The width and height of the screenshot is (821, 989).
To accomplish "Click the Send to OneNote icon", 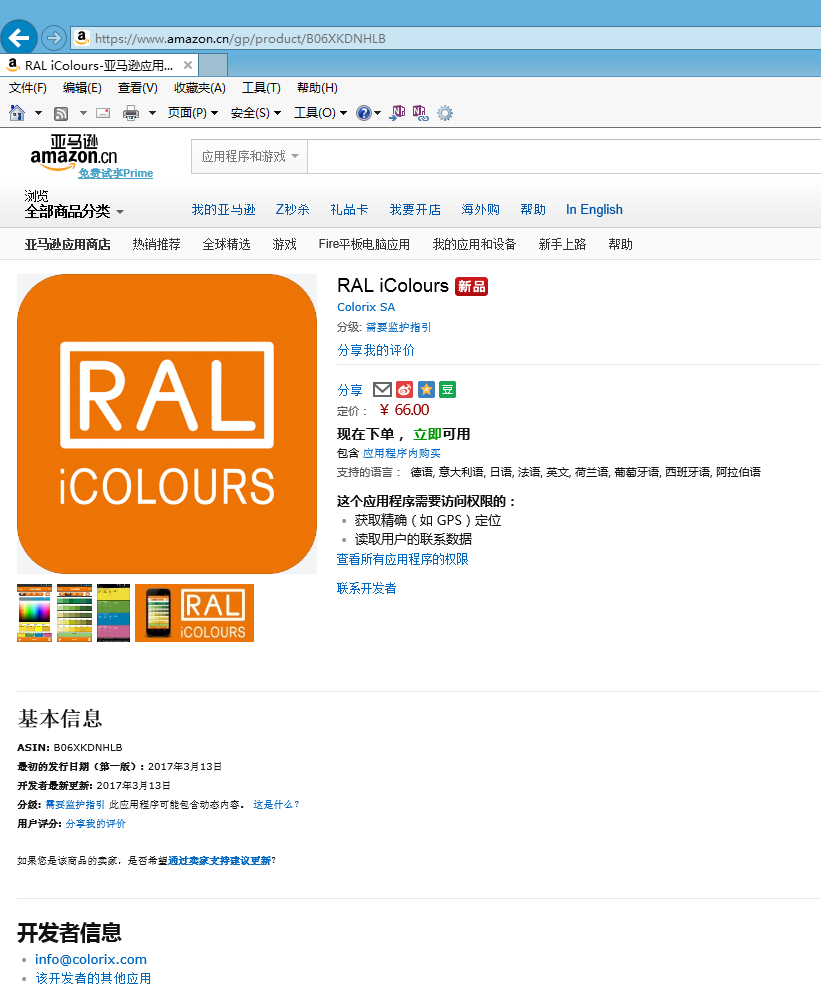I will click(x=397, y=113).
